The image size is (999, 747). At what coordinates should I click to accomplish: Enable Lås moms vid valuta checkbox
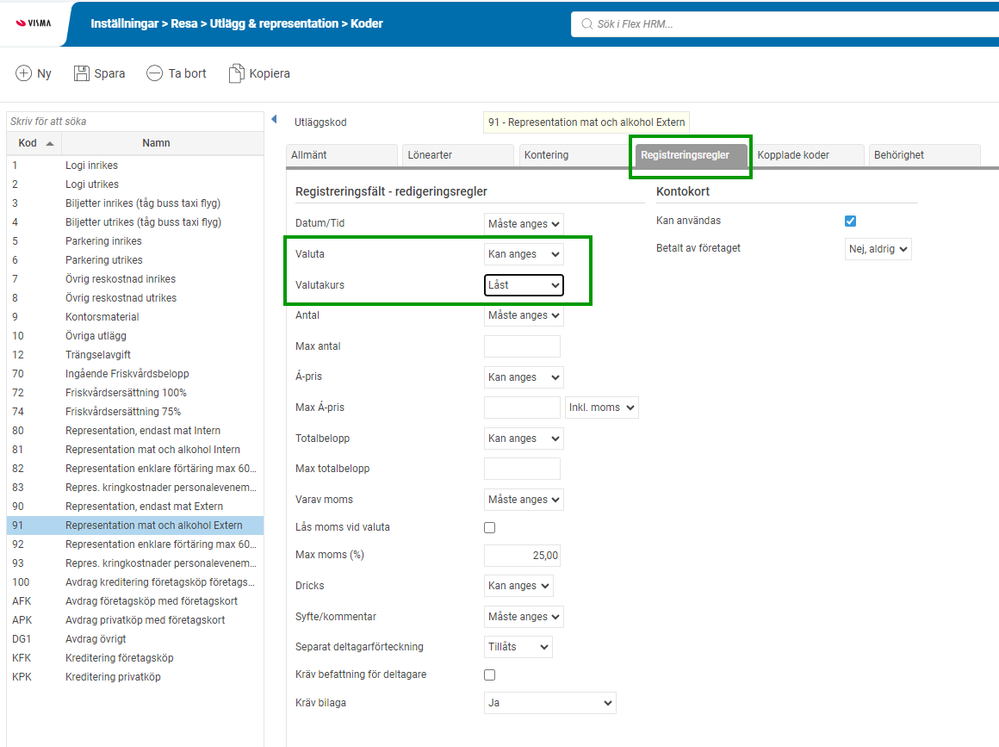pos(489,527)
